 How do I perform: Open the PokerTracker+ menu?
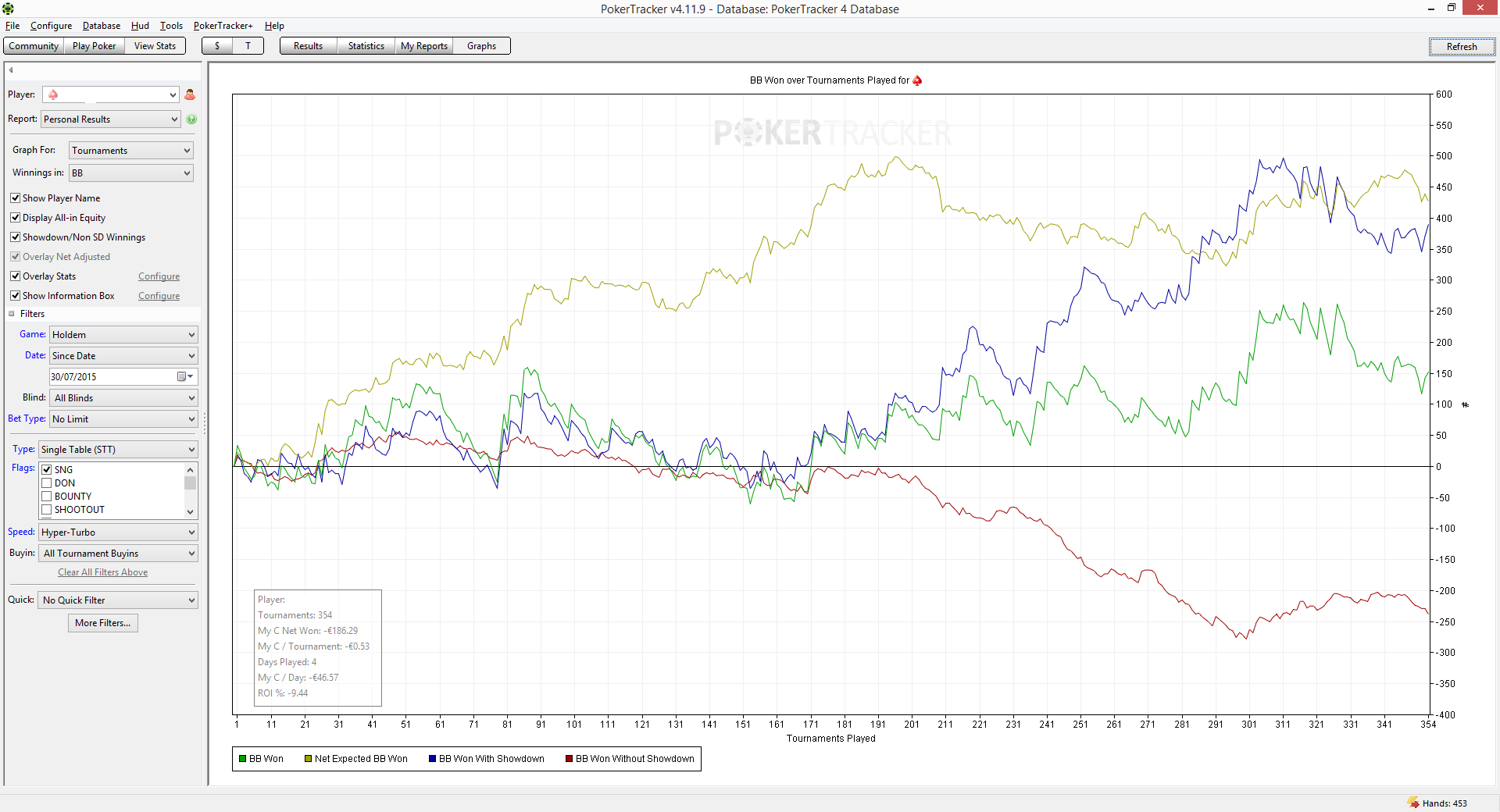[223, 26]
